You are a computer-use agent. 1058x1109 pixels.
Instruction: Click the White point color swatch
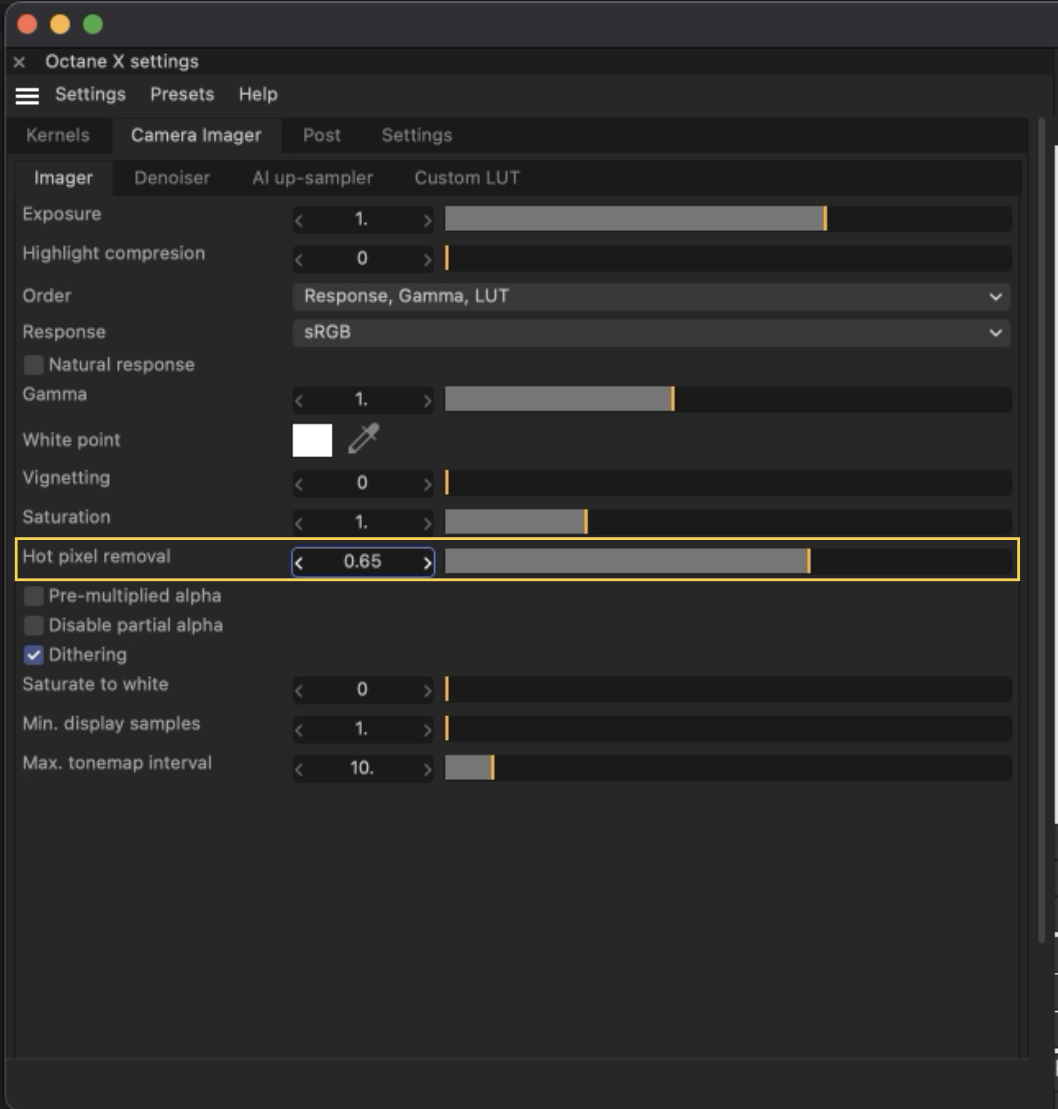click(312, 440)
